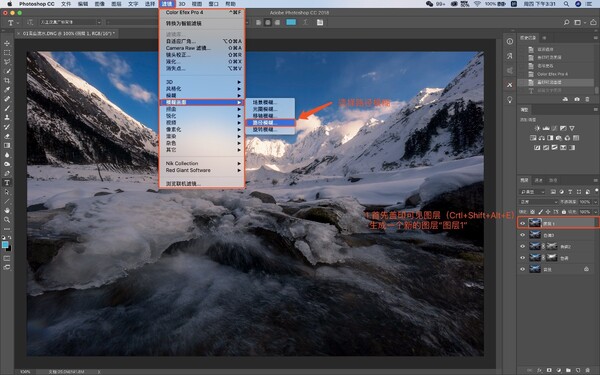This screenshot has width=600, height=375.
Task: Select the Eraser tool
Action: click(7, 136)
